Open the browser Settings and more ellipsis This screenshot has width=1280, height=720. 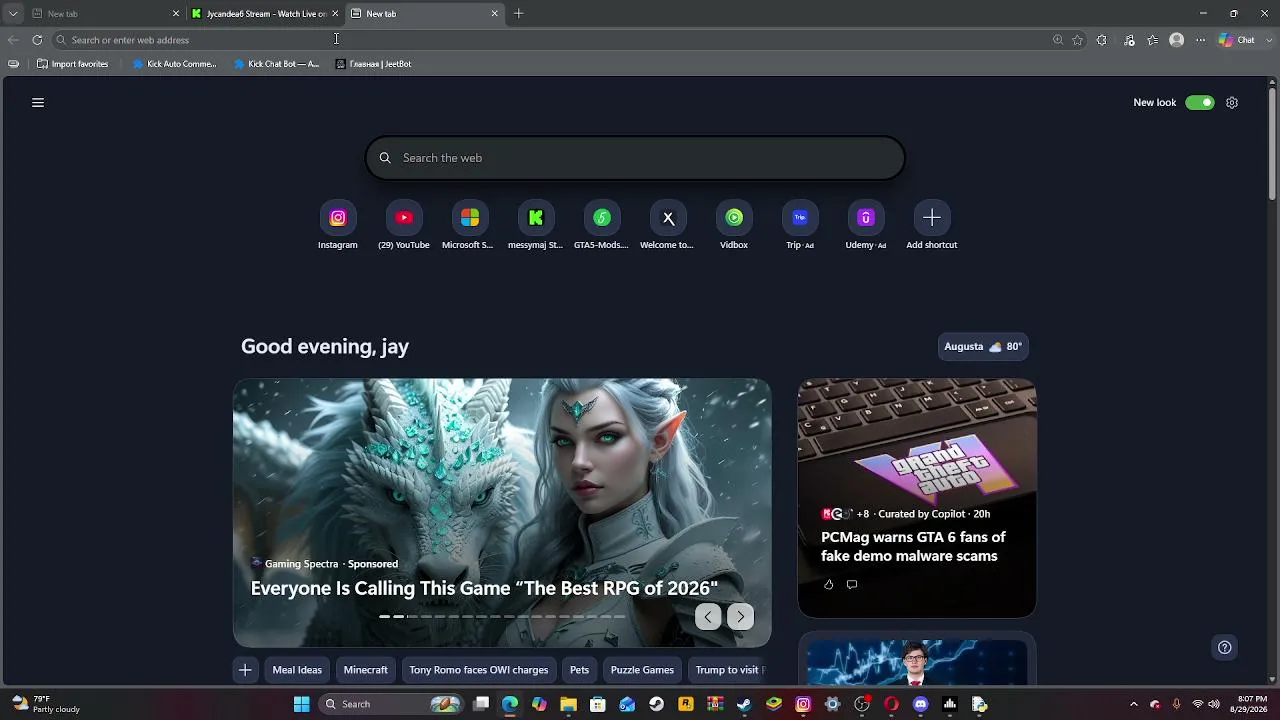pyautogui.click(x=1201, y=40)
